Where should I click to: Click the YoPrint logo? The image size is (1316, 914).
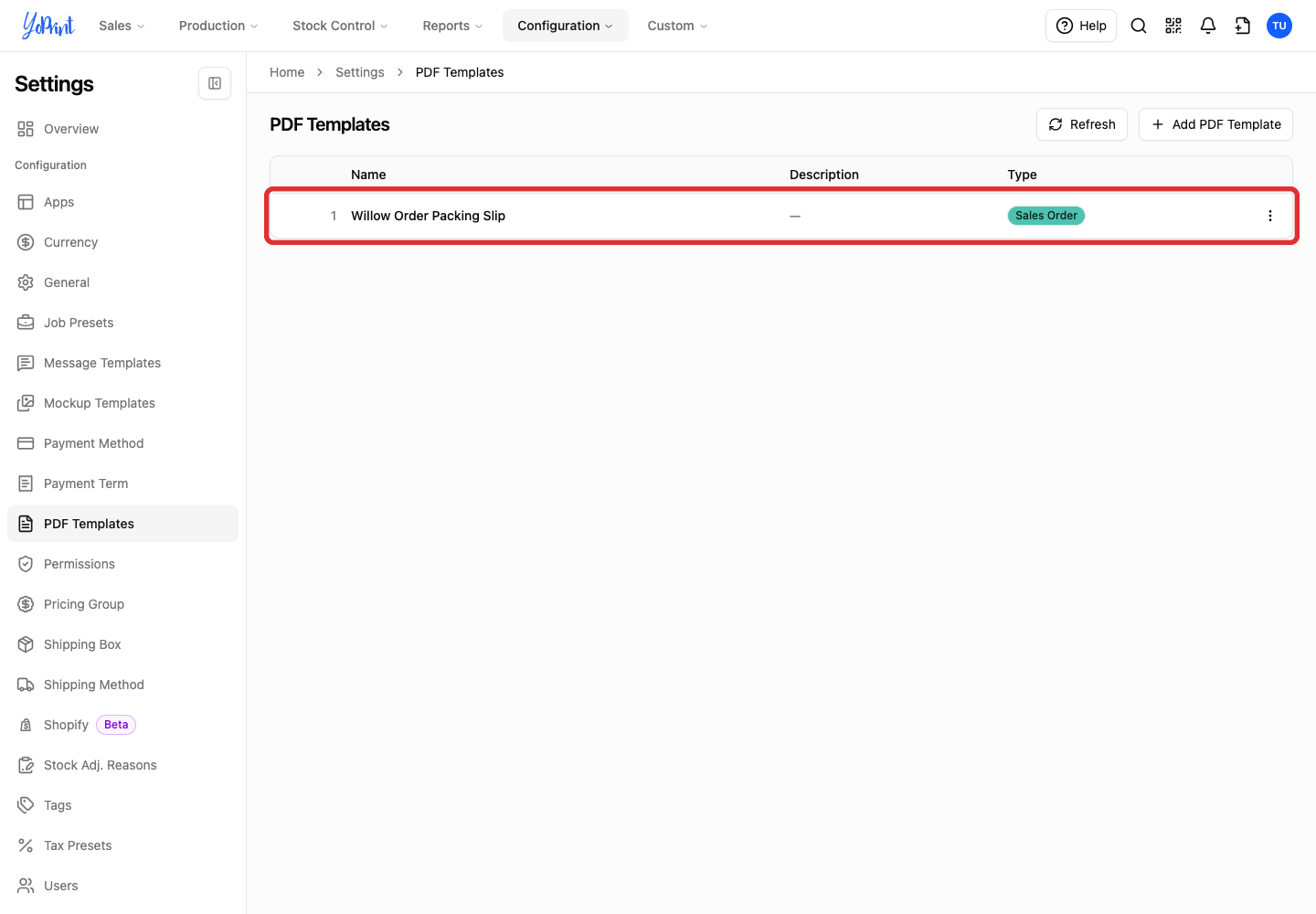pyautogui.click(x=48, y=26)
